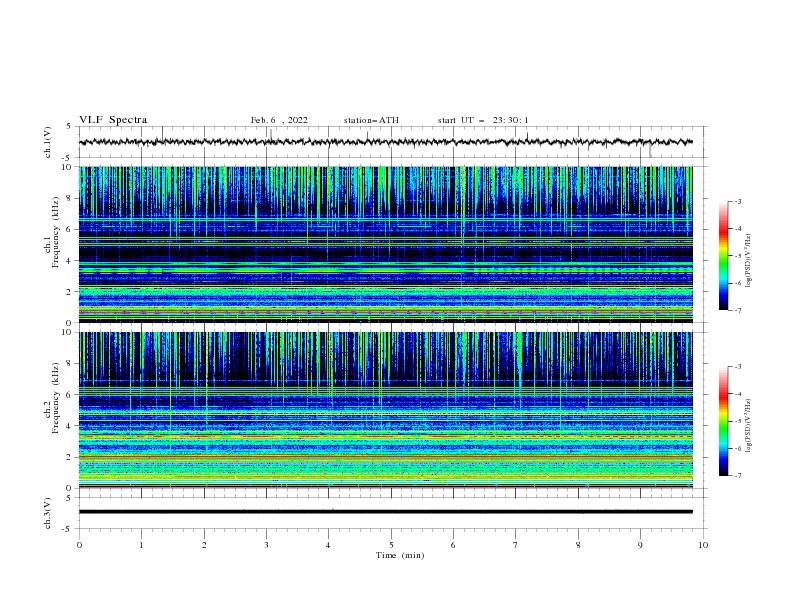
Task: Select the 'Feb. 6 , 2022' date label
Action: pyautogui.click(x=279, y=120)
